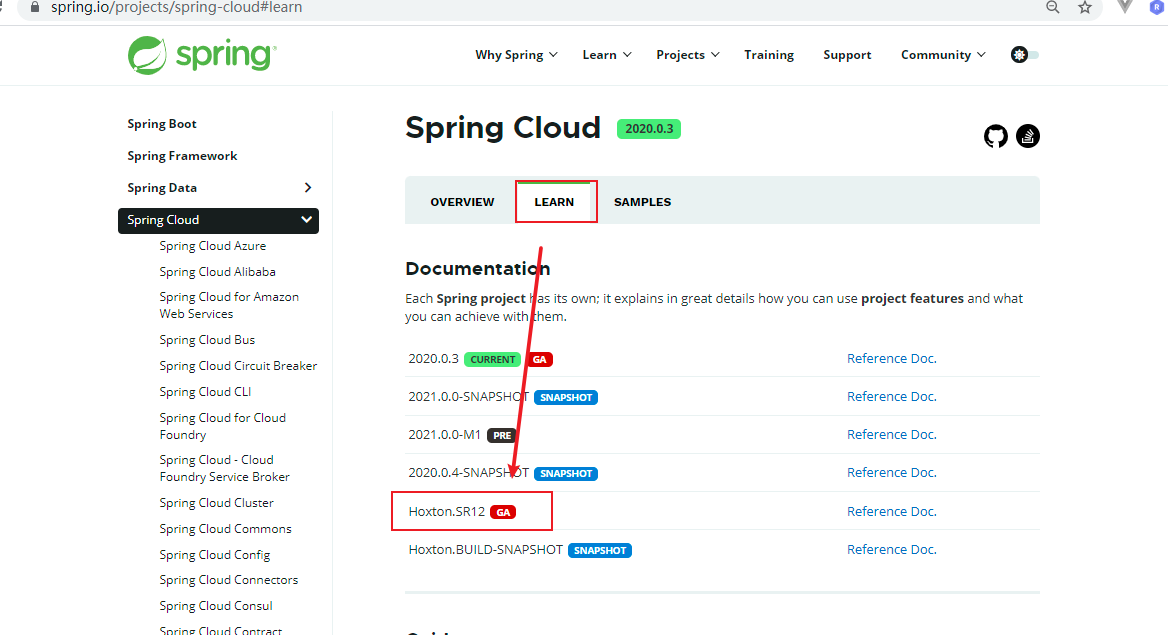This screenshot has height=635, width=1168.
Task: Open Reference Doc. for 2020.0.4-SNAPSHOT
Action: pyautogui.click(x=892, y=473)
